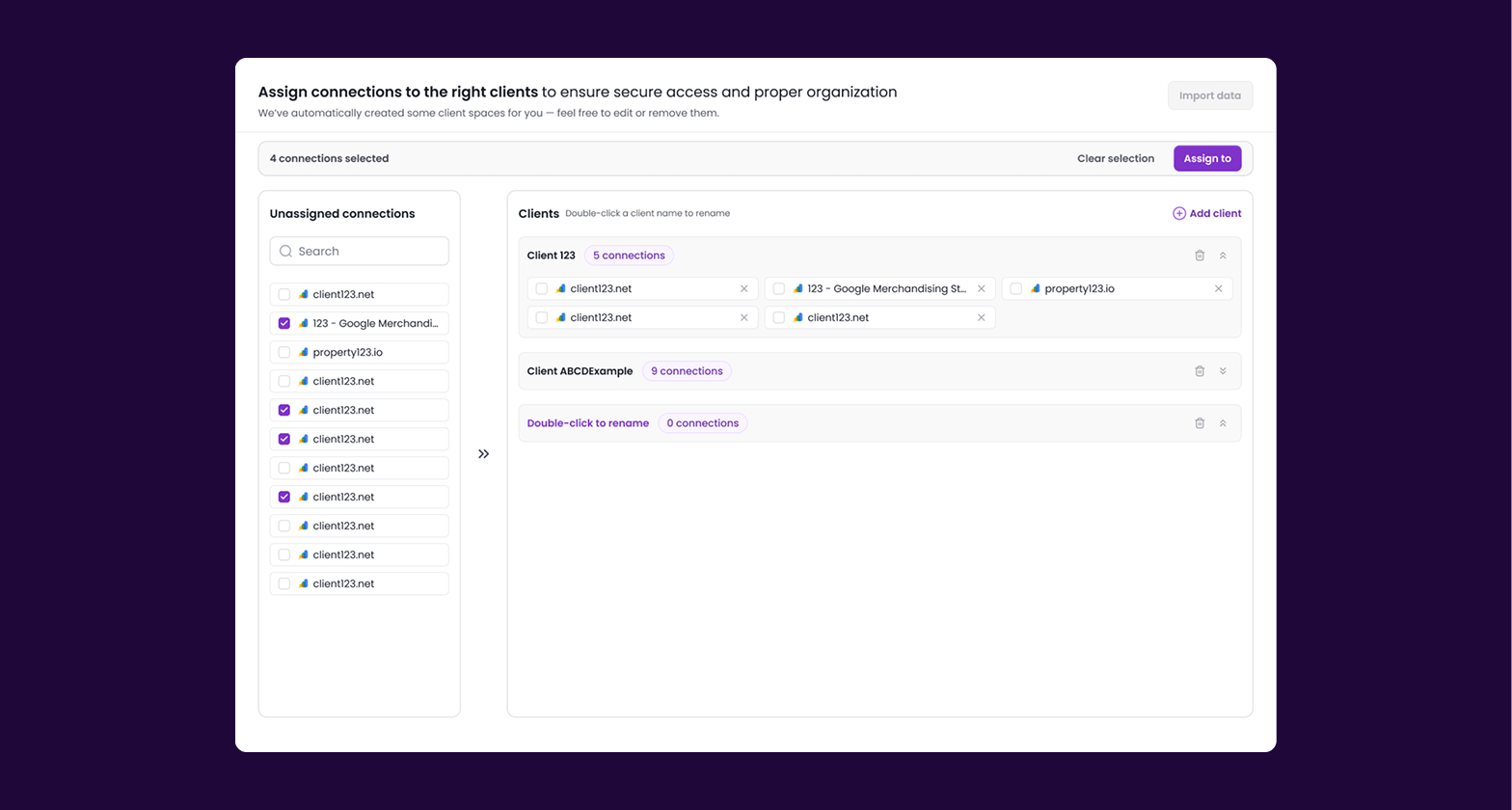Click '123 - Google Merchandising St...' text in Client 123
Viewport: 1512px width, 810px height.
point(886,288)
